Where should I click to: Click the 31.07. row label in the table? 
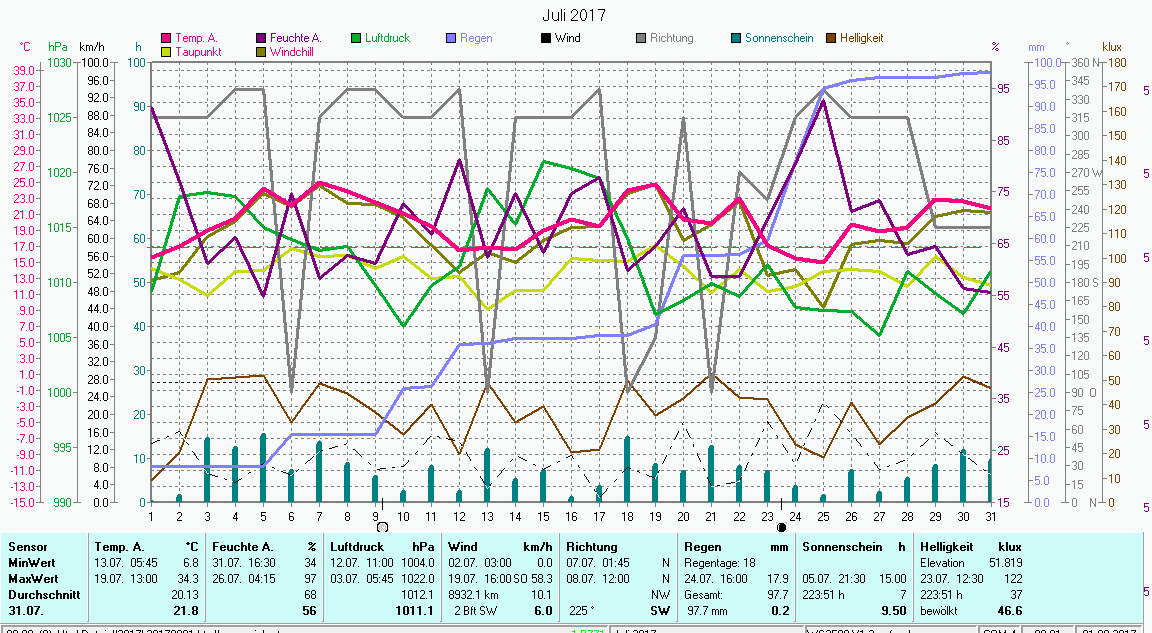(25, 610)
